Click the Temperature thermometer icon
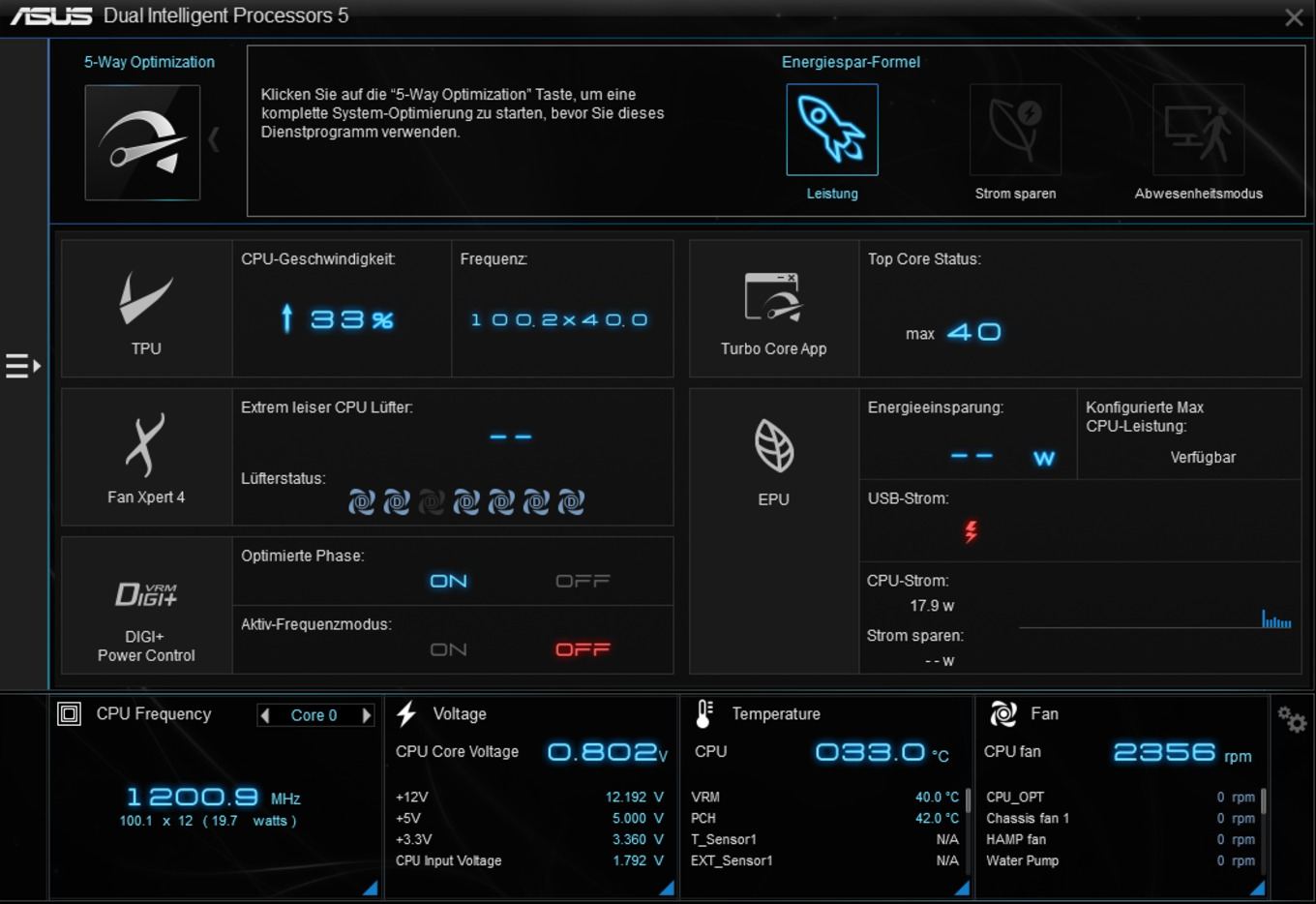 tap(704, 713)
